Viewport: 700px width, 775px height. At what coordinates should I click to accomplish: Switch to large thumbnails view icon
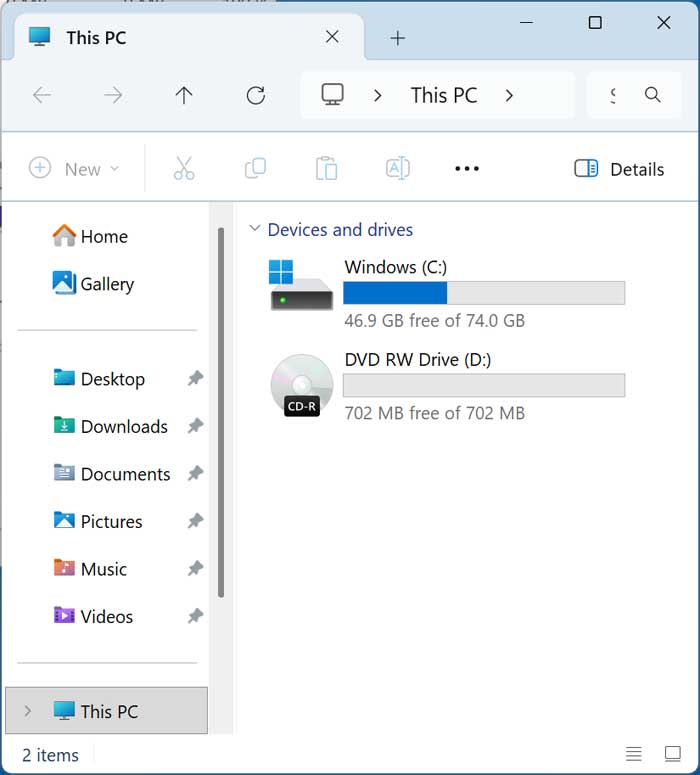673,754
